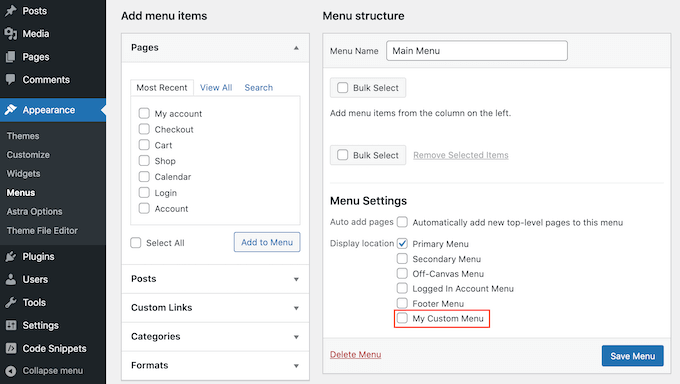Viewport: 680px width, 384px height.
Task: Open Theme File Editor submenu item
Action: 42,231
